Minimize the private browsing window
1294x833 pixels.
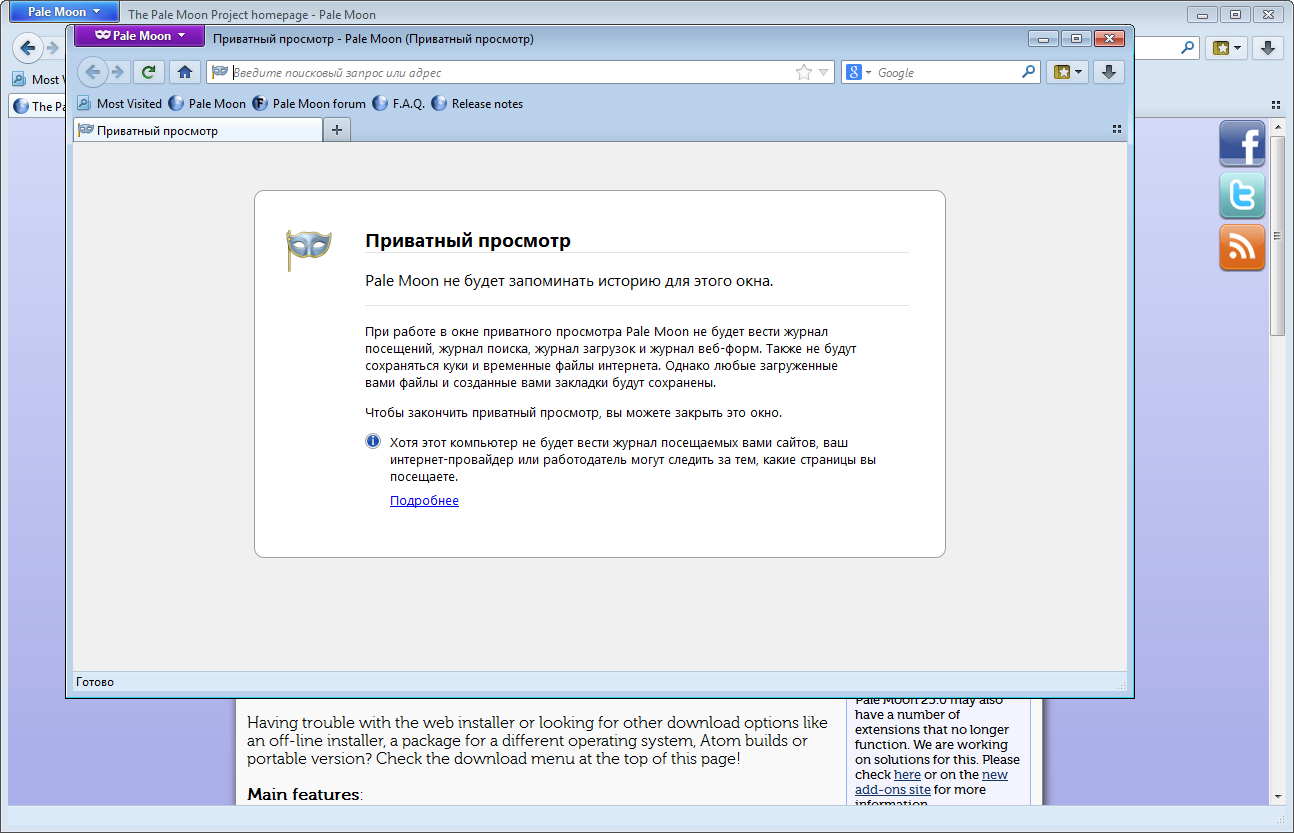[x=1044, y=39]
